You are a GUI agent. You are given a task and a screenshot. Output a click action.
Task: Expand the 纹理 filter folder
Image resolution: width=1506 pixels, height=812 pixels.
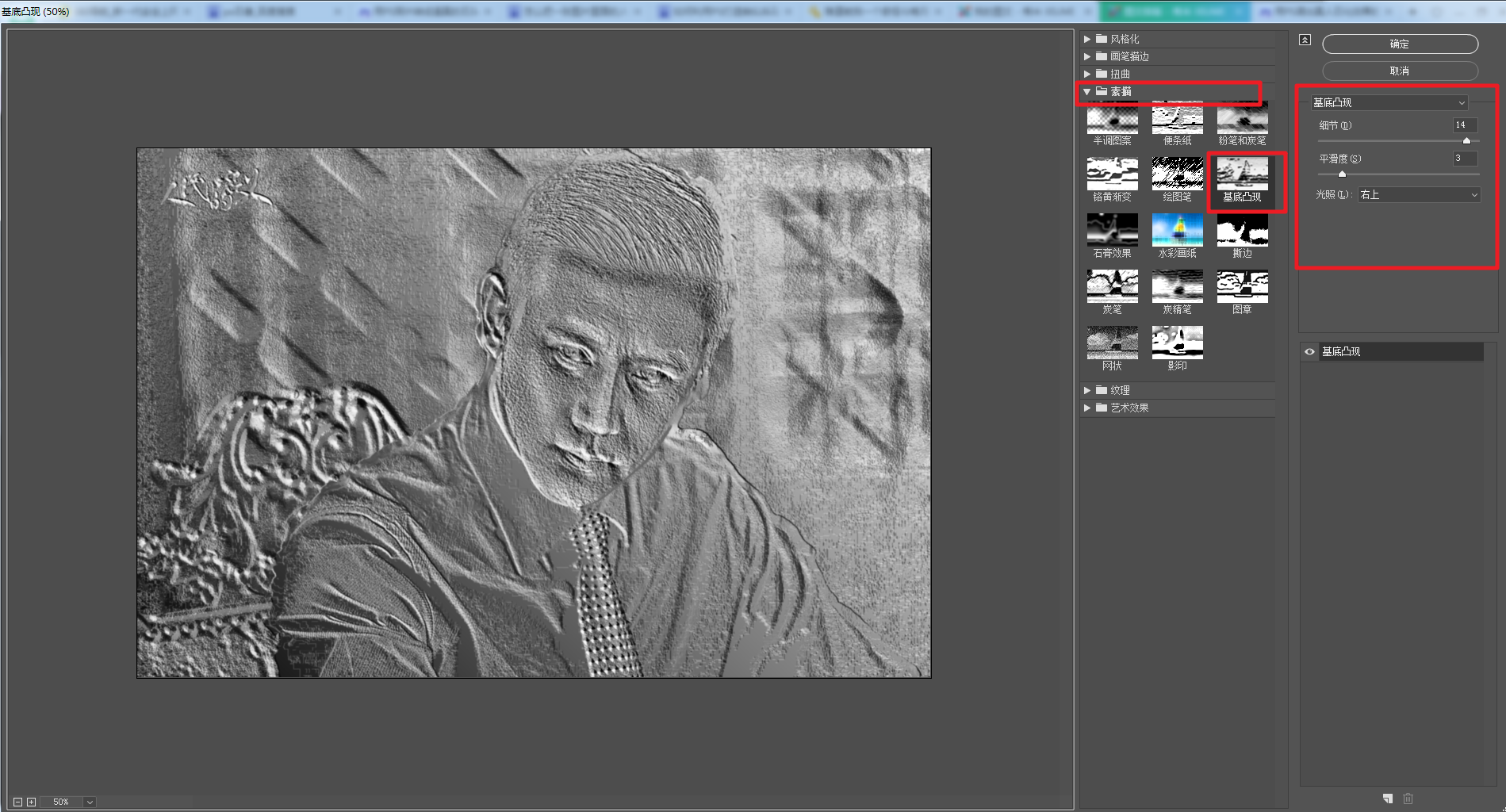[x=1087, y=390]
